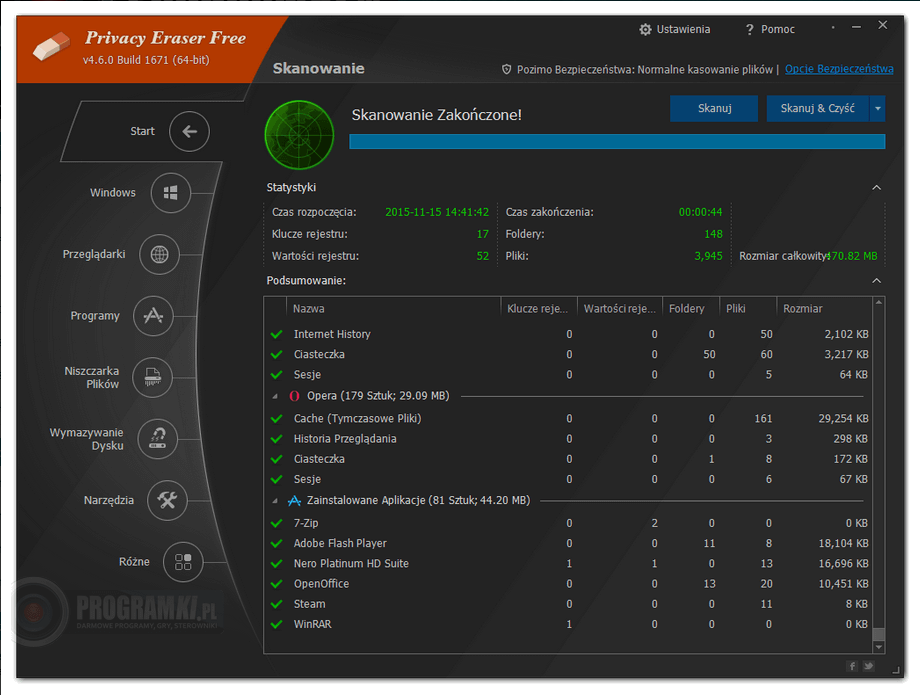Click the blue scan progress bar
Screen dimensions: 920x695
[617, 141]
